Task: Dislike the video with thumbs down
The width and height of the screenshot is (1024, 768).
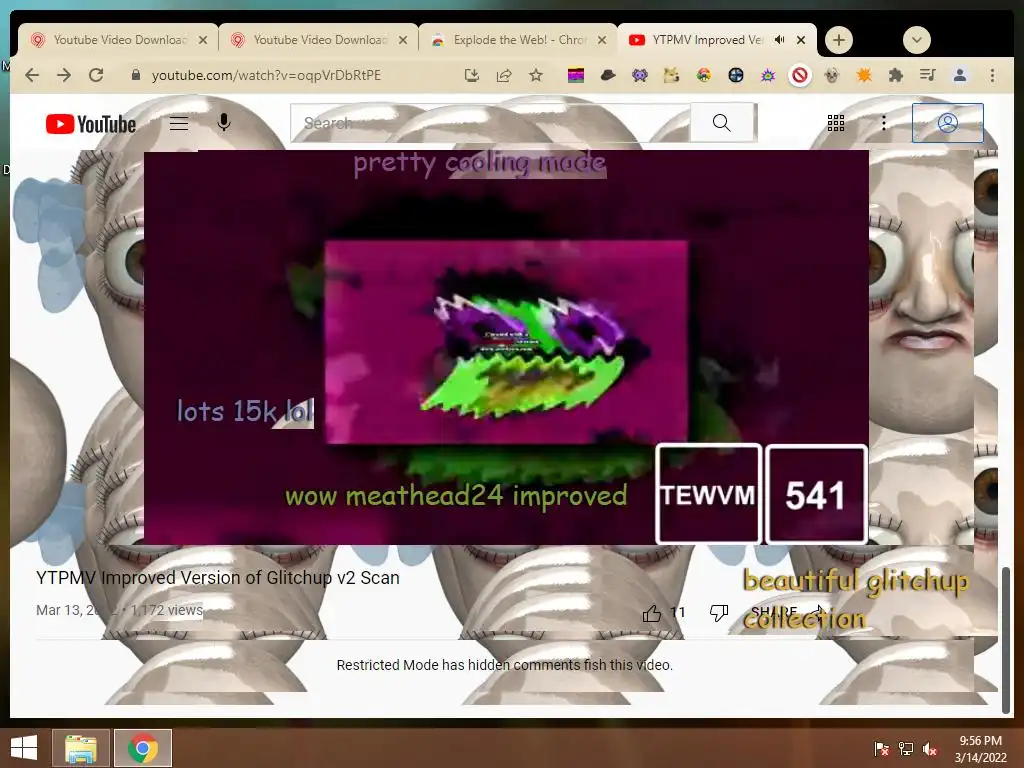Action: tap(719, 613)
